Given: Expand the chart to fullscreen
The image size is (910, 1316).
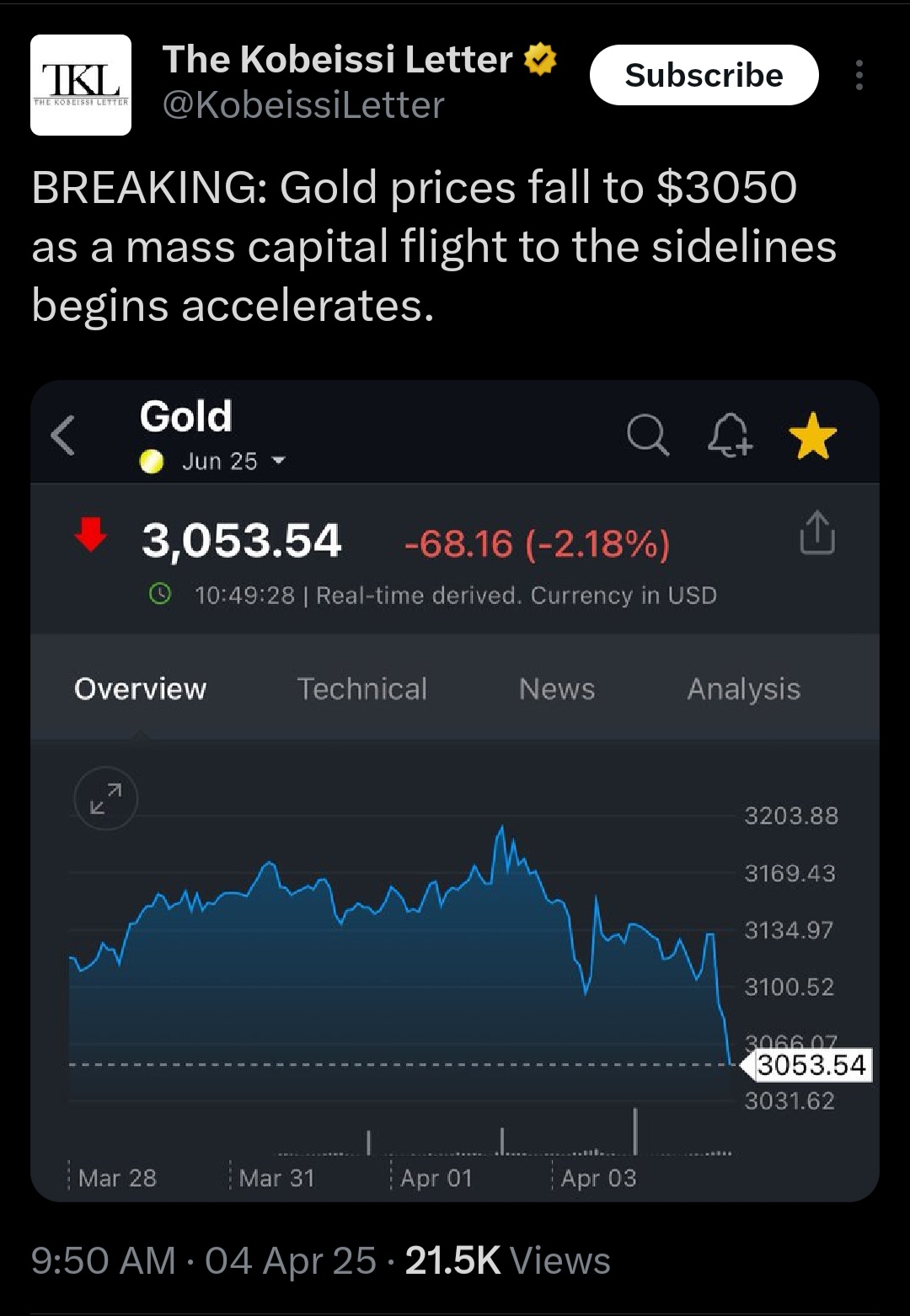Looking at the screenshot, I should [x=106, y=798].
